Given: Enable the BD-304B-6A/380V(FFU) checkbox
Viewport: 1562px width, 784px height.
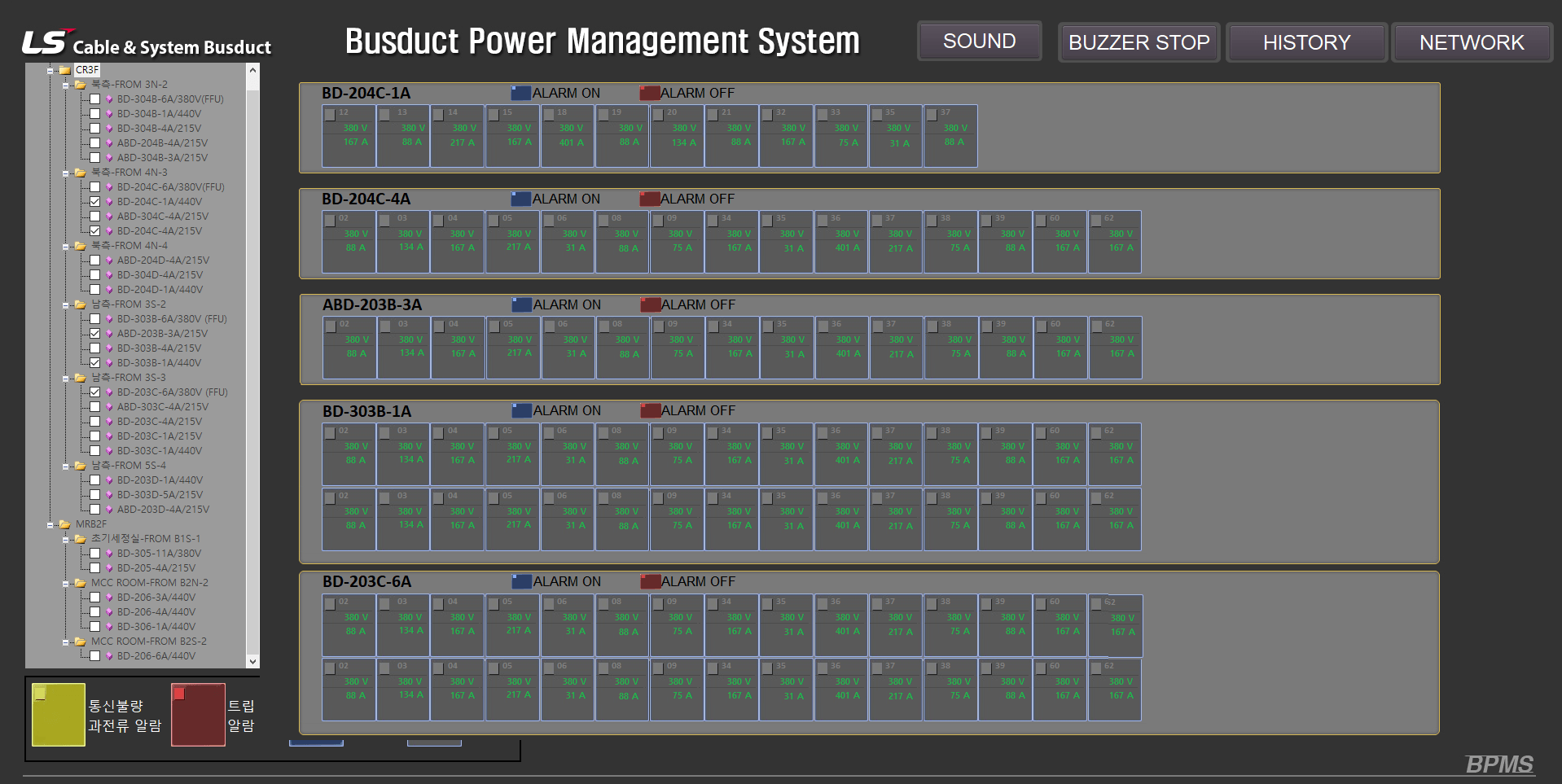Looking at the screenshot, I should (94, 99).
